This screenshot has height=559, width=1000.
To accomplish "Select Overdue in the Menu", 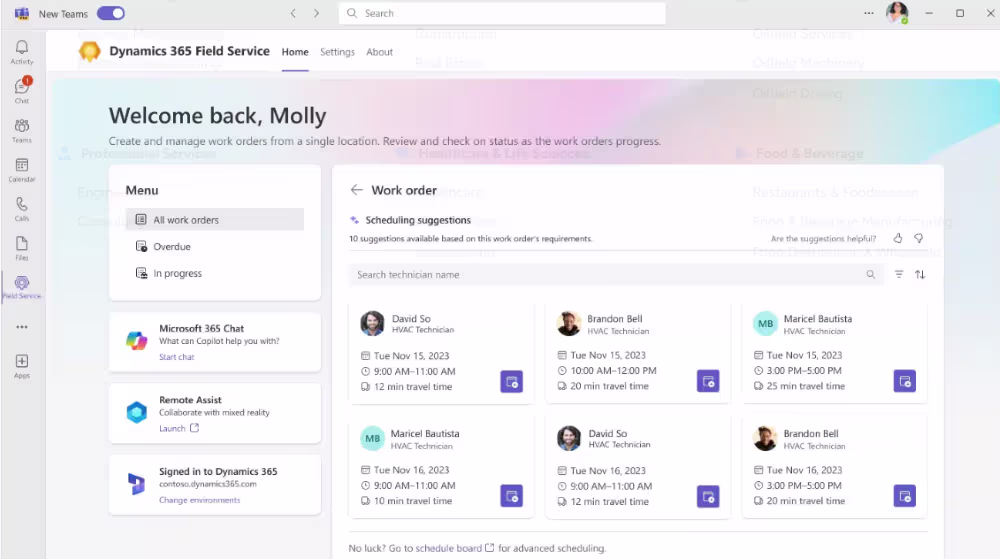I will [x=172, y=247].
